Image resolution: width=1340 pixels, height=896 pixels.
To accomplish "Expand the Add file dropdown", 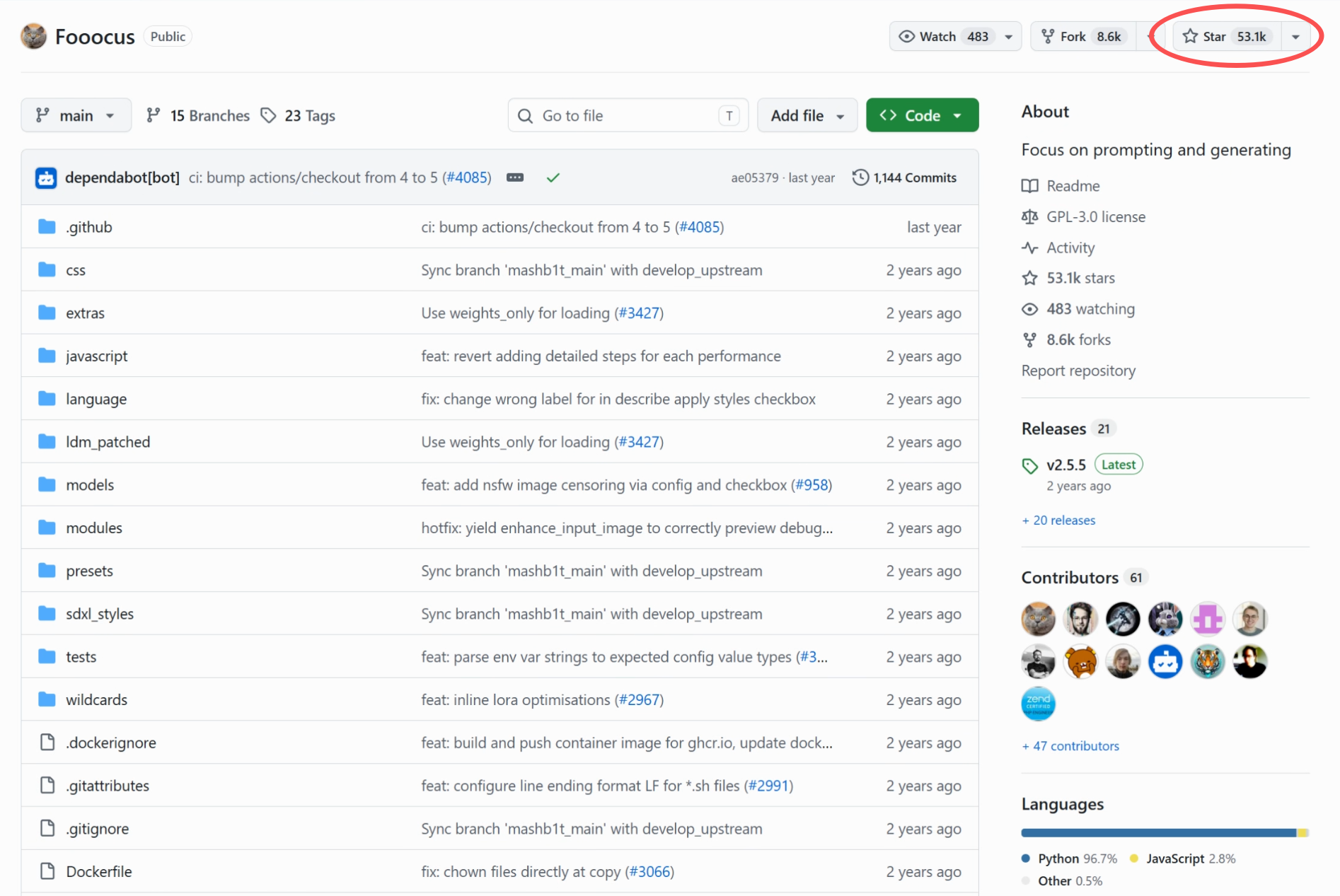I will (807, 115).
